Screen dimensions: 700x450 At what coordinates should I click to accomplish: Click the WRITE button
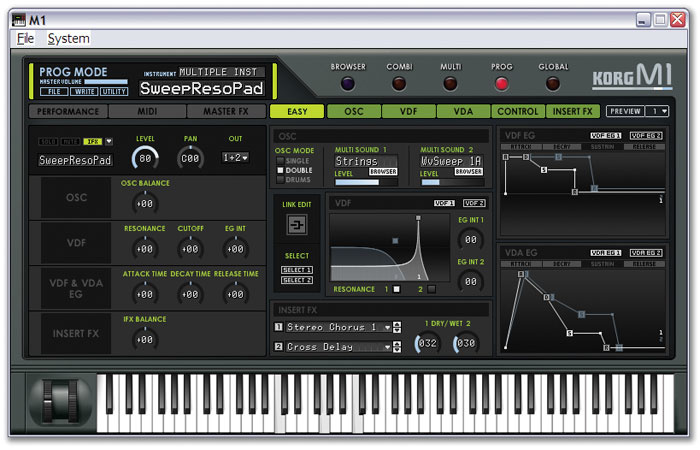click(84, 92)
